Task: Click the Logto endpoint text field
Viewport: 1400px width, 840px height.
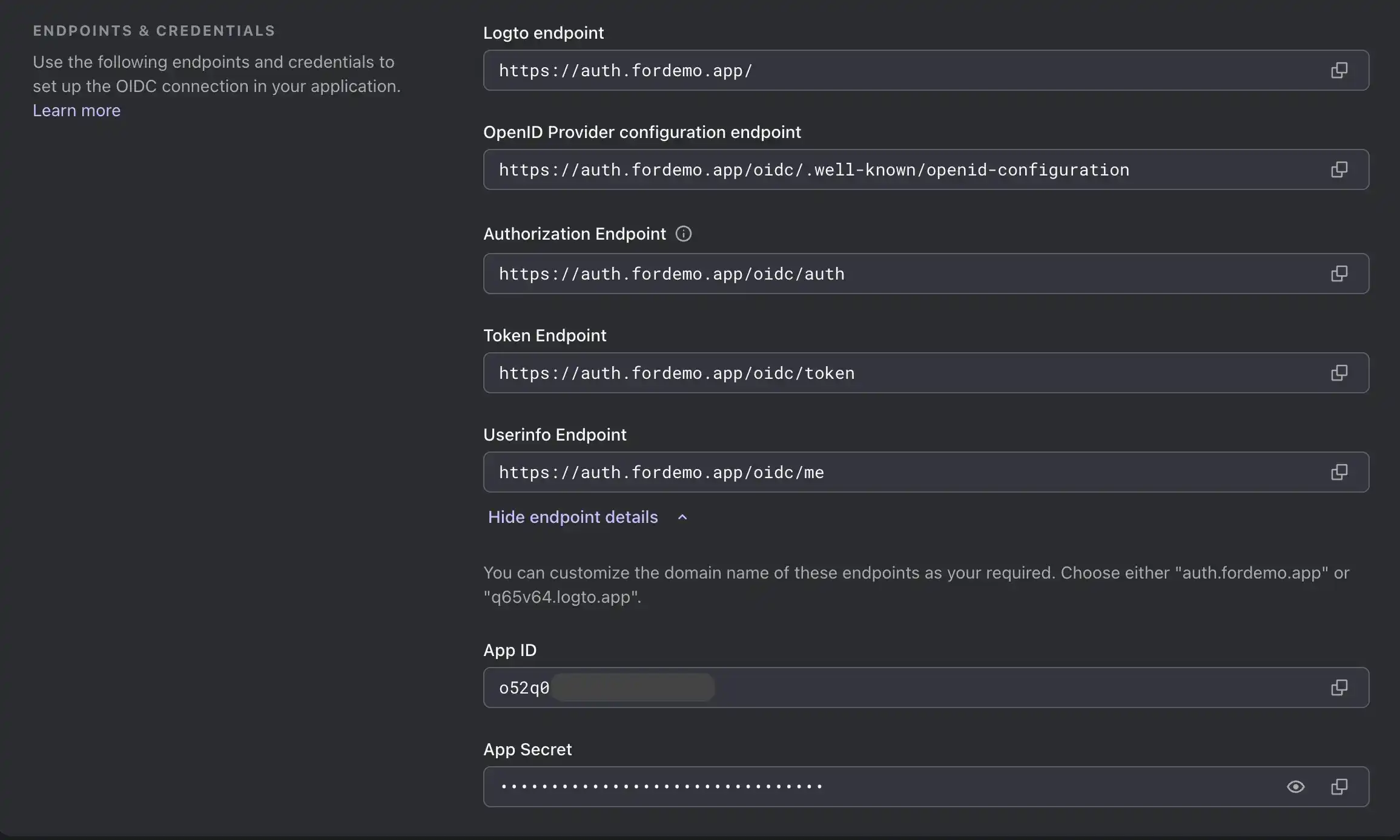Action: pos(848,70)
